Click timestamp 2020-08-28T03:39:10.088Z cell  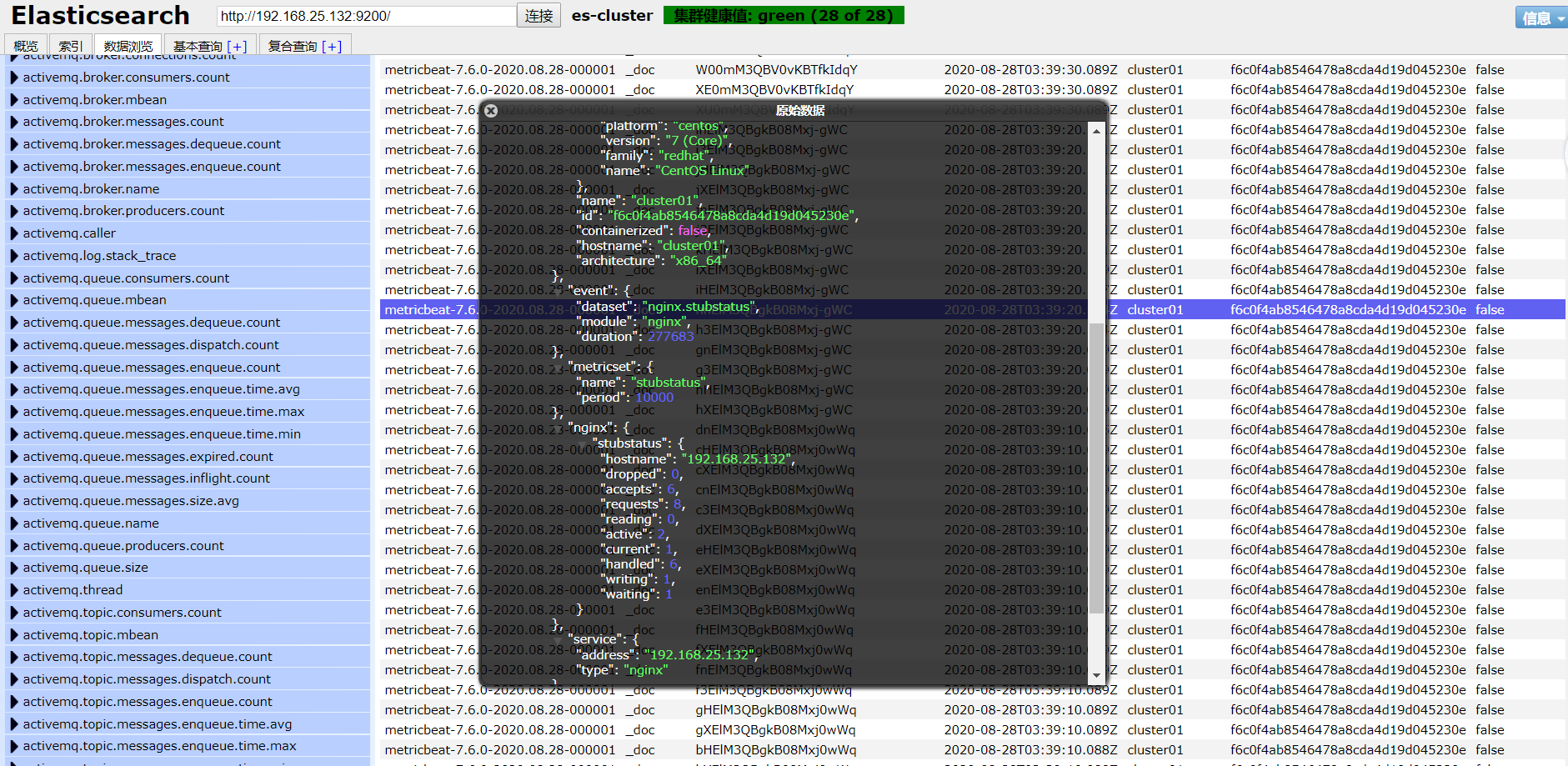coord(1030,750)
